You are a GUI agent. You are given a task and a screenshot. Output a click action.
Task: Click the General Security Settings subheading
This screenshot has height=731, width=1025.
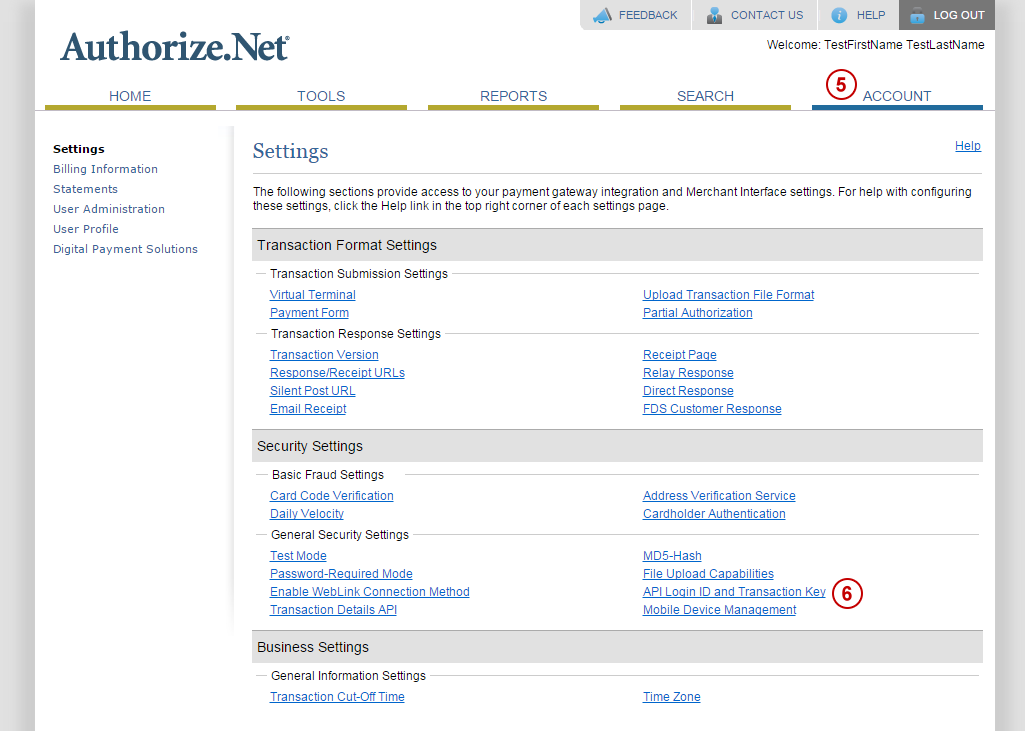(x=339, y=535)
